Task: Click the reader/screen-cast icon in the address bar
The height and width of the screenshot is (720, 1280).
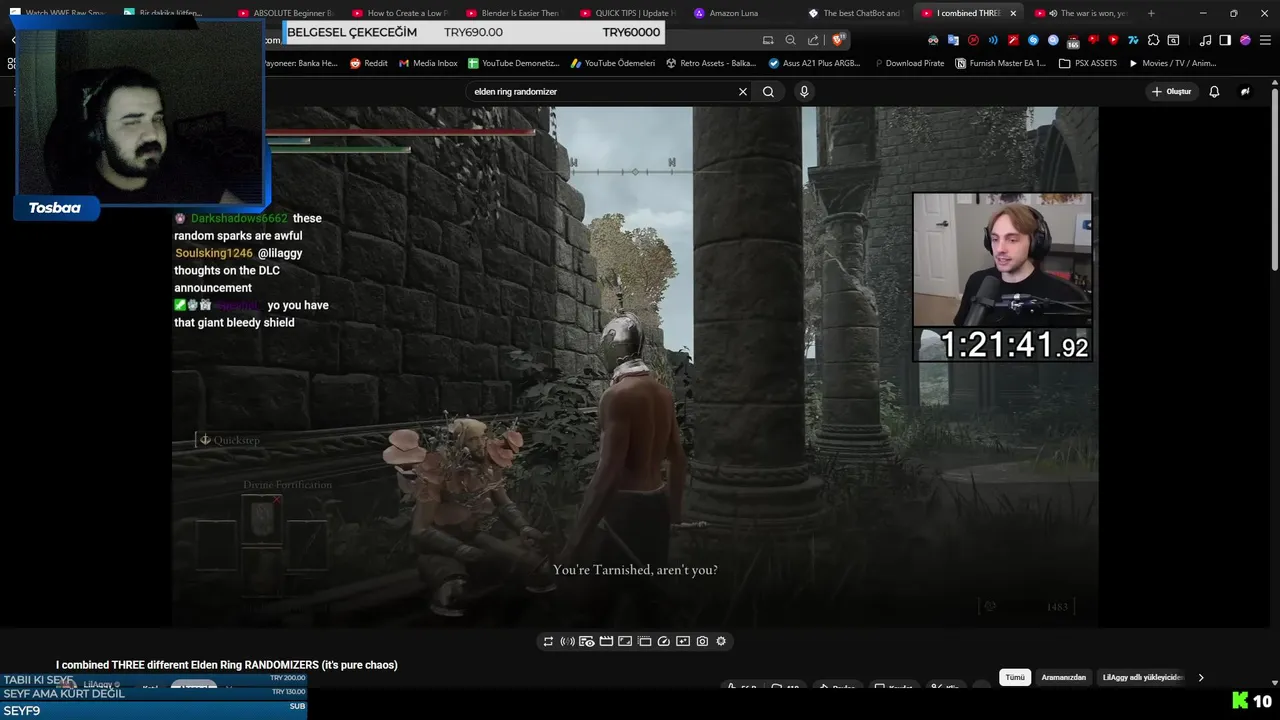Action: pos(768,40)
